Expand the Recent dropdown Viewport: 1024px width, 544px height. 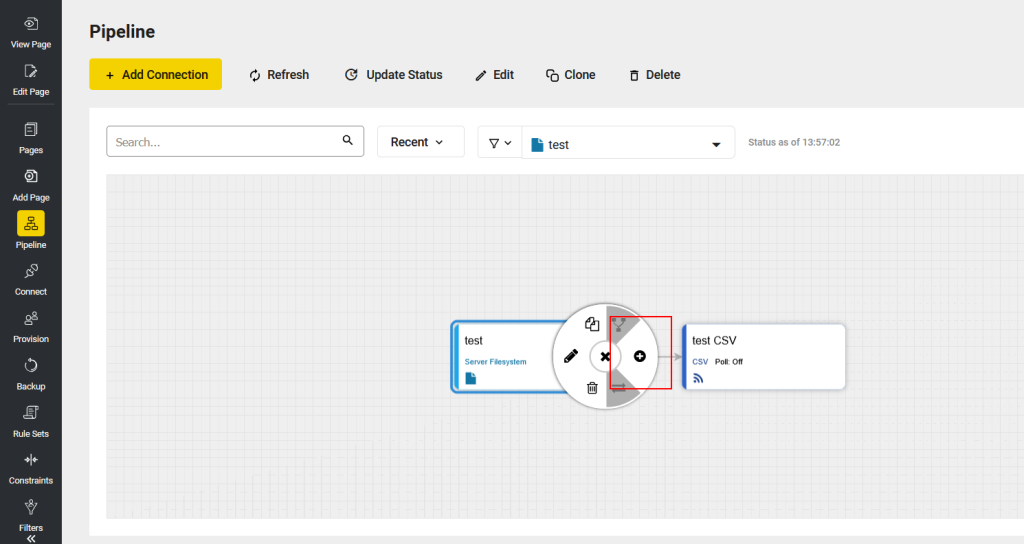coord(420,142)
